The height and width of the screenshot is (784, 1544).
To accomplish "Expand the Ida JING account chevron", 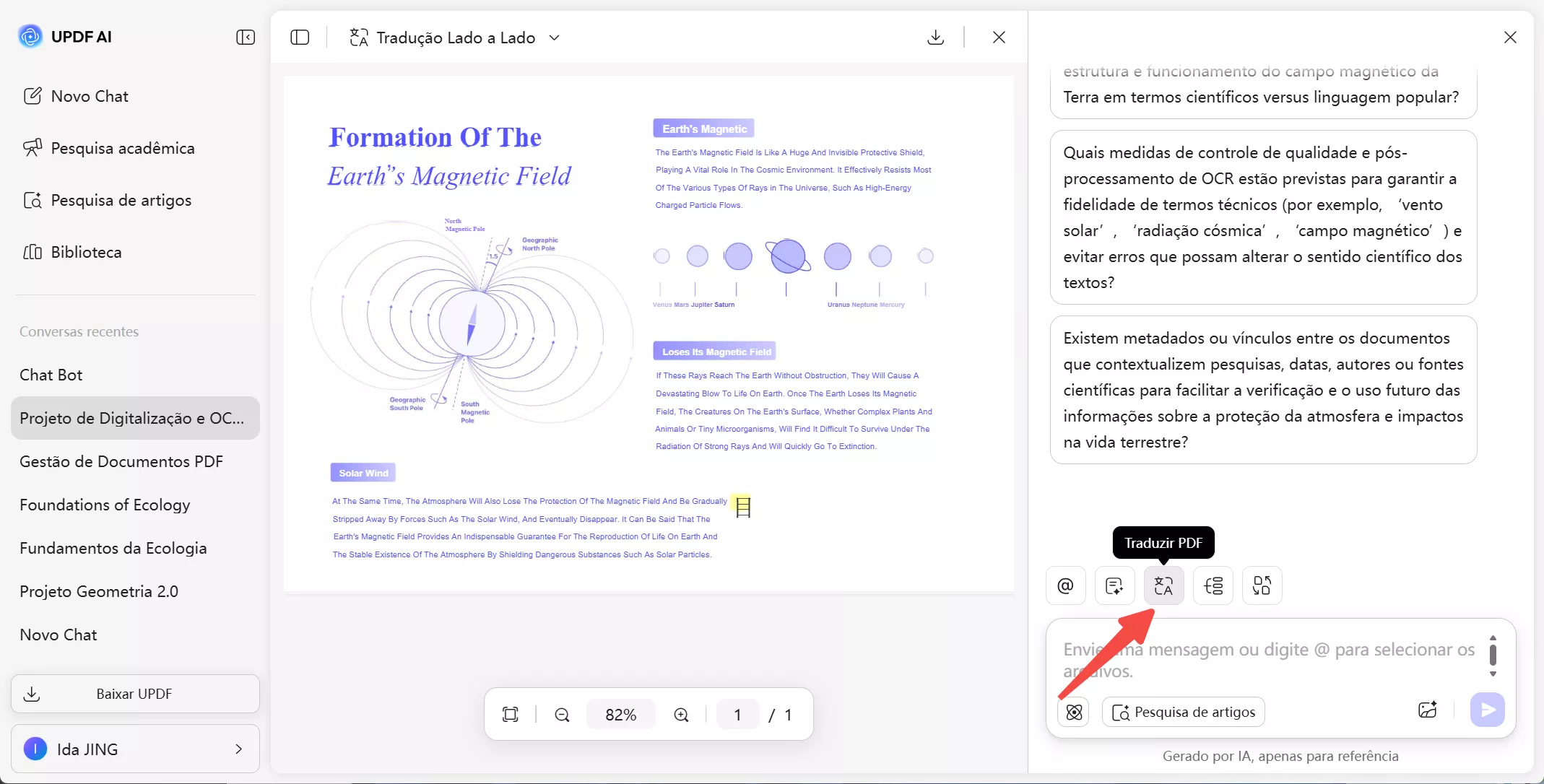I will click(x=238, y=749).
